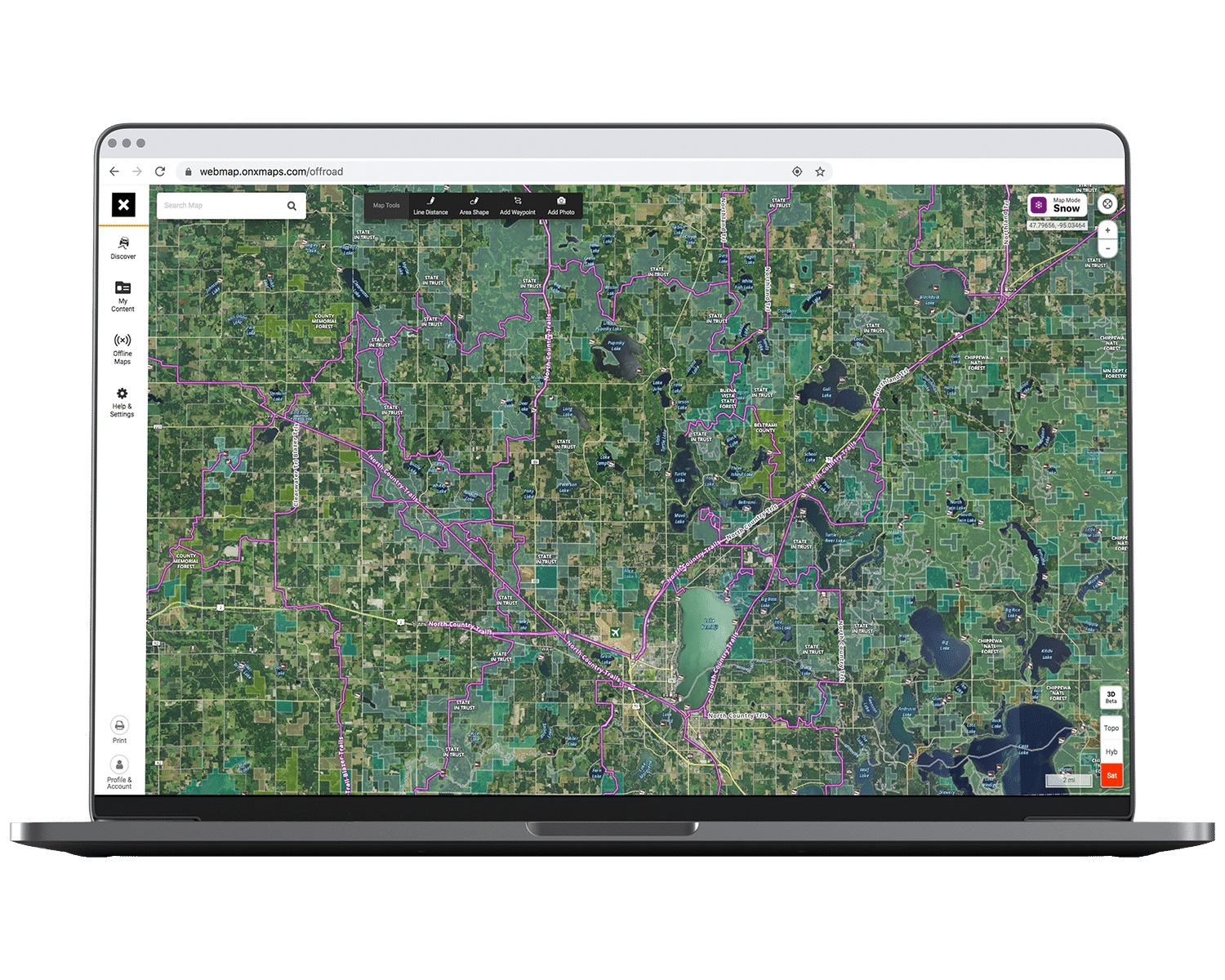Switch basemap to Topo view
The image size is (1225, 980).
[x=1111, y=727]
